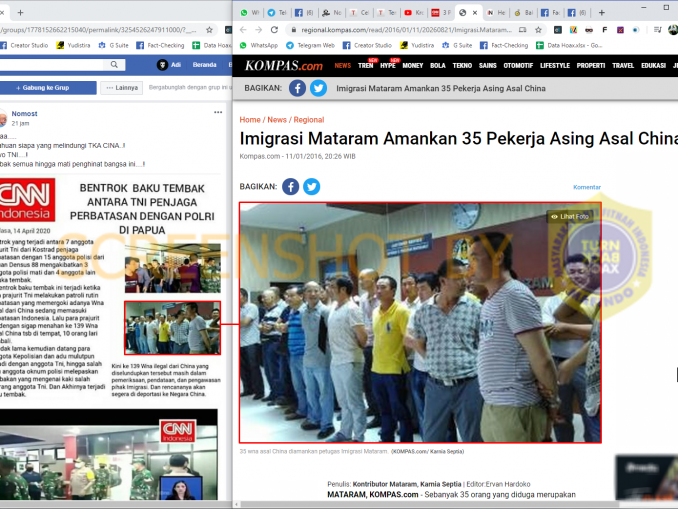Switch to the YouTube browser tab

(x=413, y=13)
